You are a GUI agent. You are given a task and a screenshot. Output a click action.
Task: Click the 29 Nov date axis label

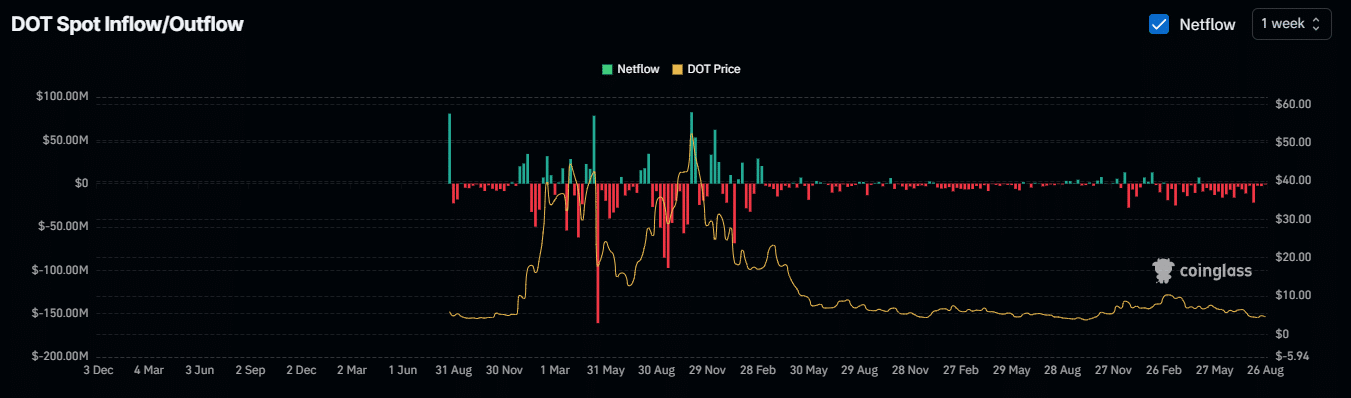[708, 370]
